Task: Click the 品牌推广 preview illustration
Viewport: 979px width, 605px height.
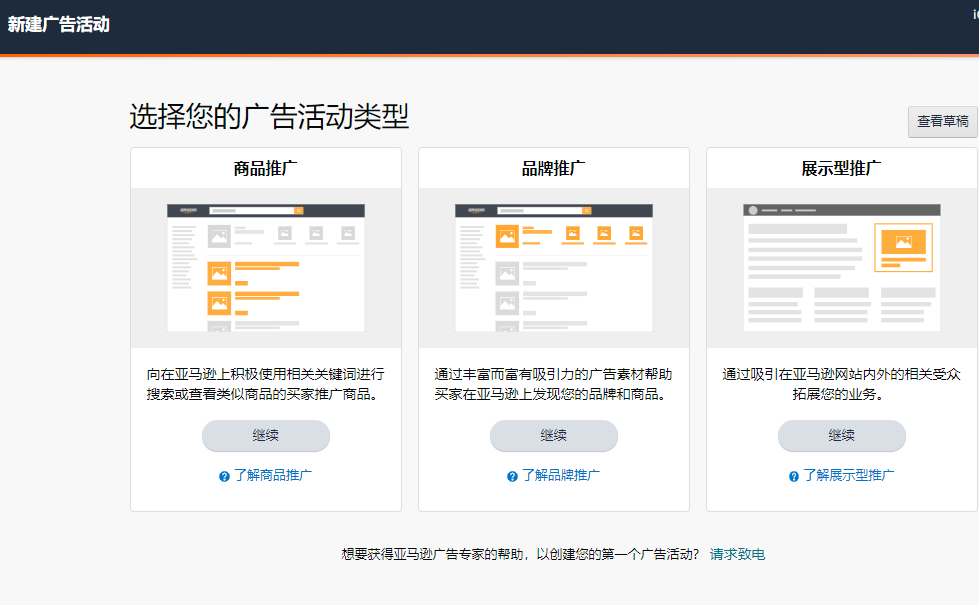Action: pos(554,267)
